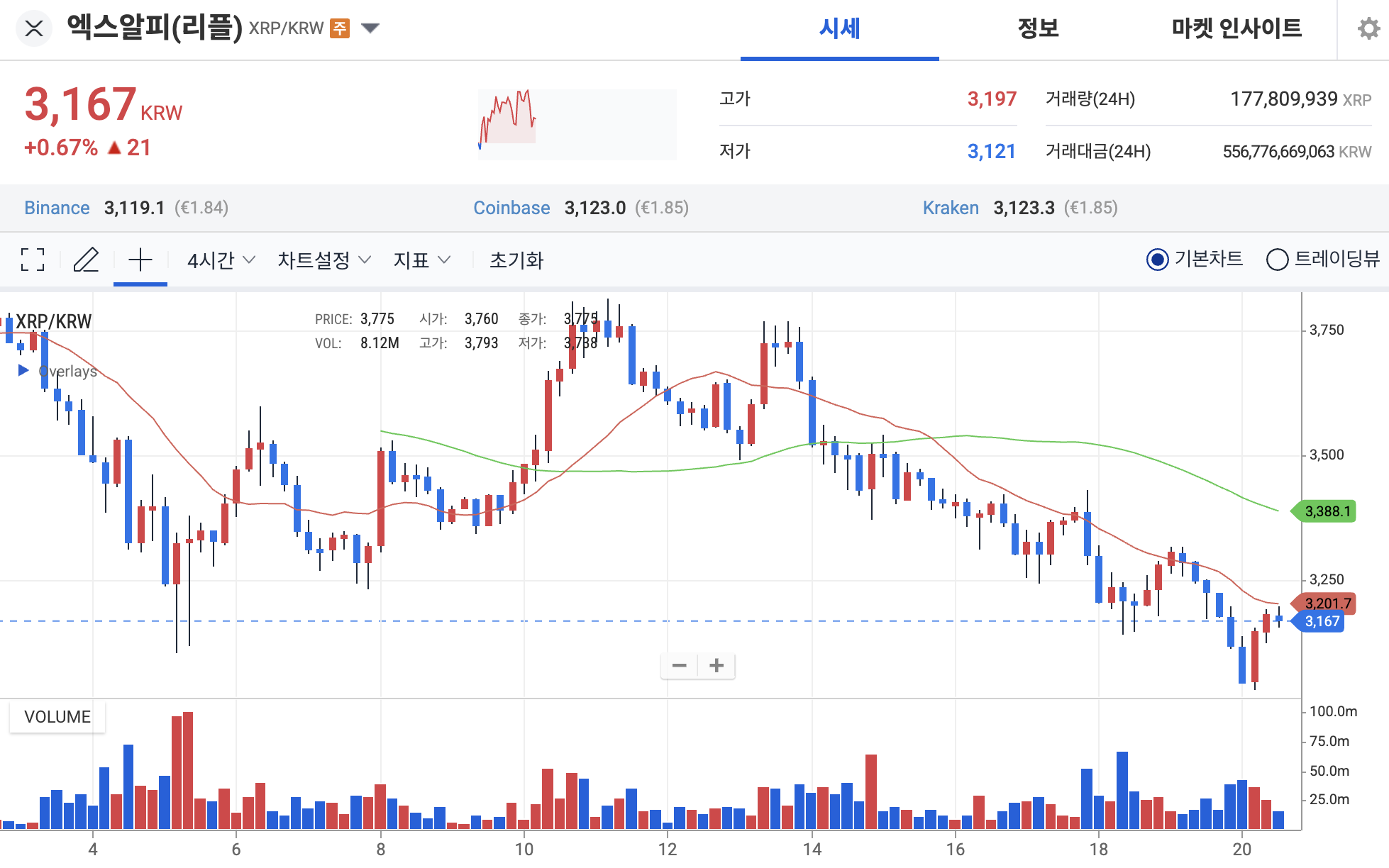
Task: Click the Kraken price 3,123.3
Action: pyautogui.click(x=1024, y=208)
